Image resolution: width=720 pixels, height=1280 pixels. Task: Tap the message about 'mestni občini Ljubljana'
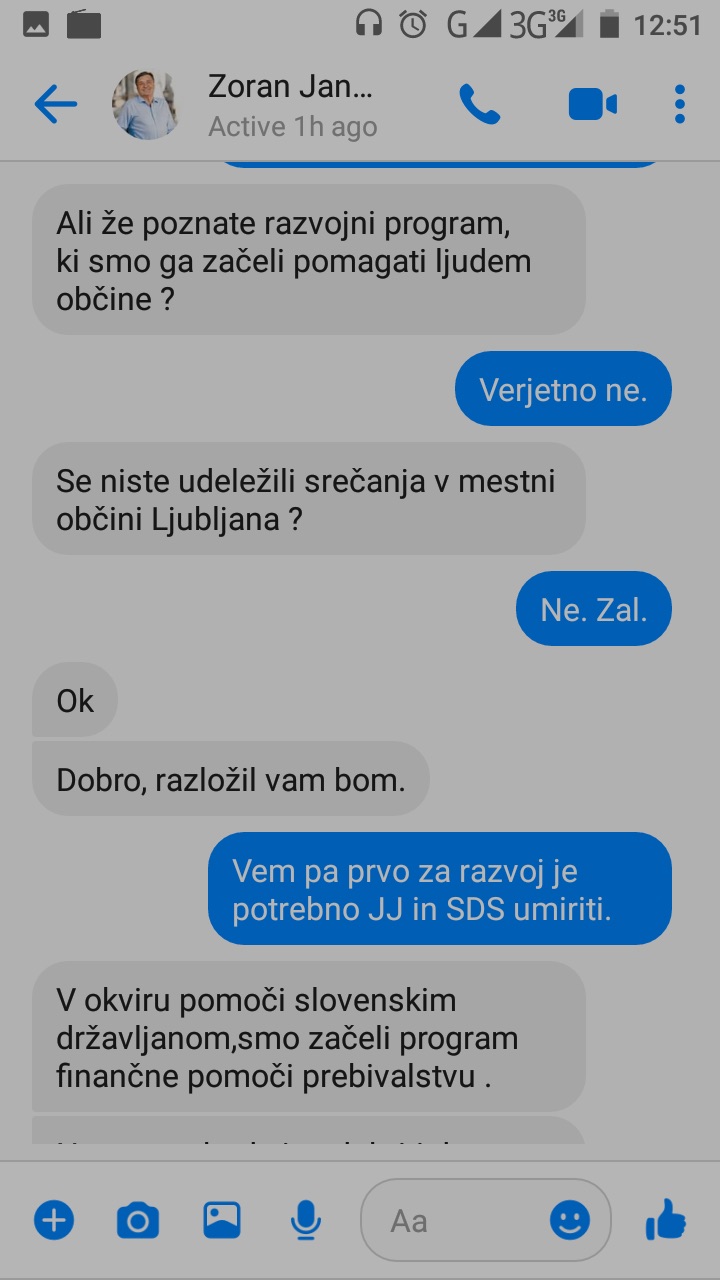(309, 499)
